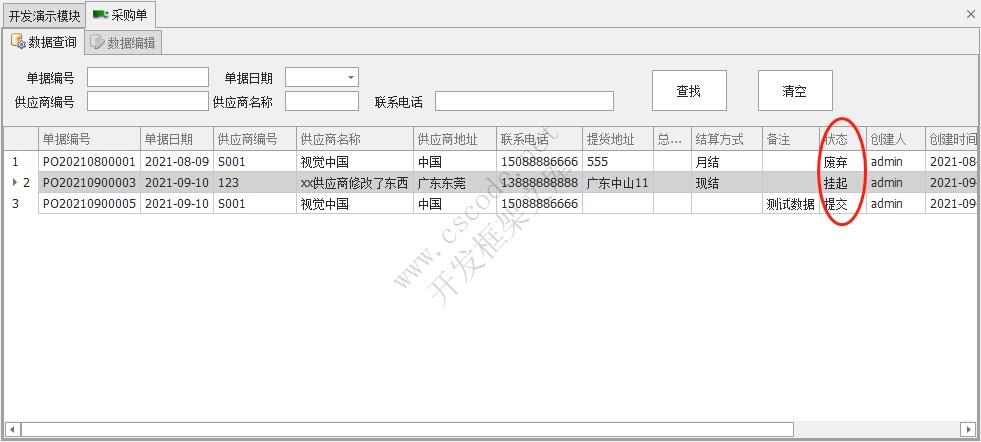Click the 供应商编号 search field

point(148,101)
